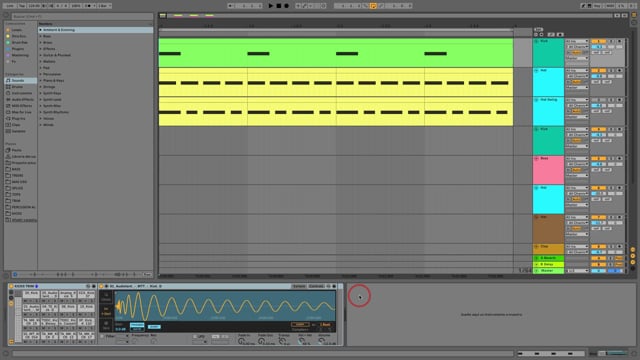640x360 pixels.
Task: Open the Max for Live category
Action: point(21,112)
